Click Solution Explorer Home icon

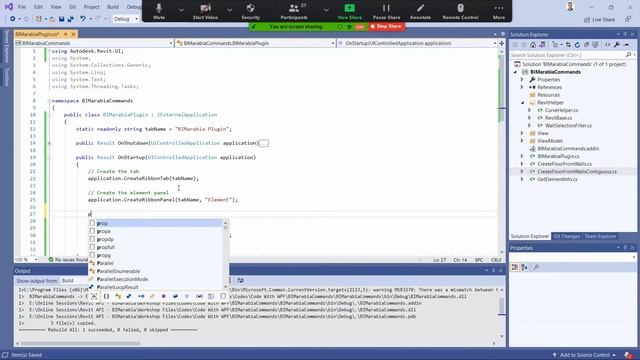coord(533,45)
